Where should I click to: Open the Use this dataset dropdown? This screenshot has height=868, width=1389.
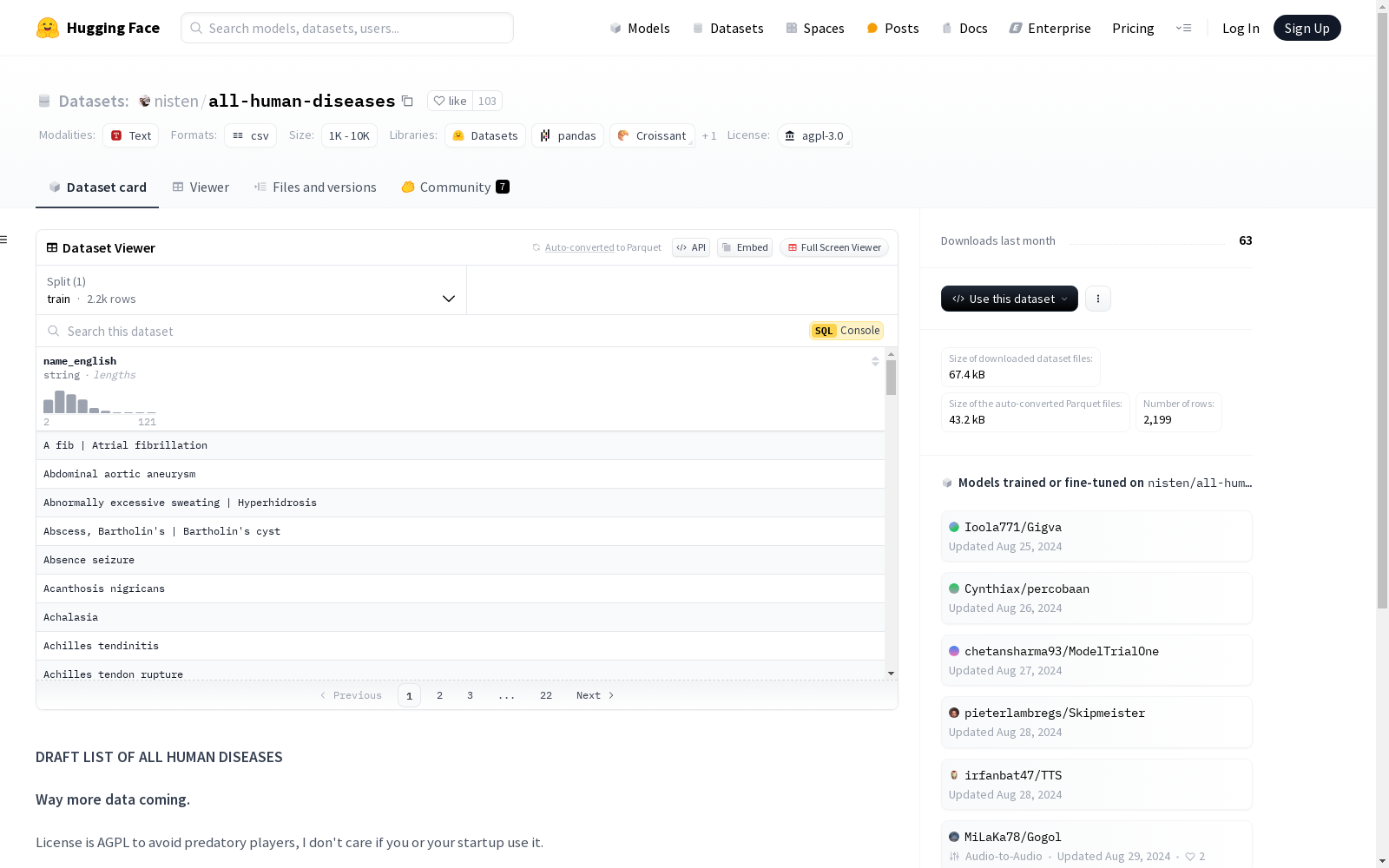tap(1010, 299)
